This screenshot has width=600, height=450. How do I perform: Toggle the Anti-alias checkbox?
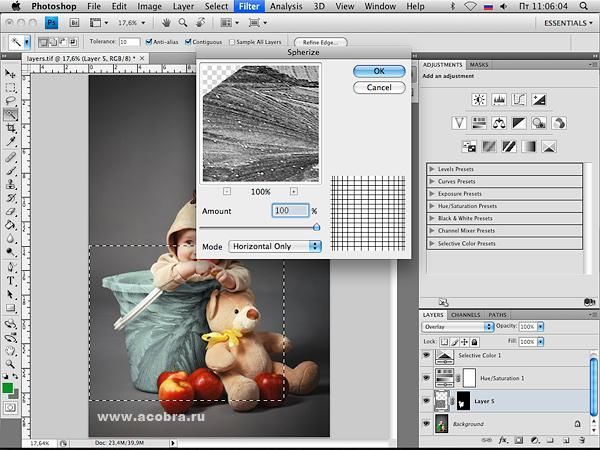pos(148,42)
